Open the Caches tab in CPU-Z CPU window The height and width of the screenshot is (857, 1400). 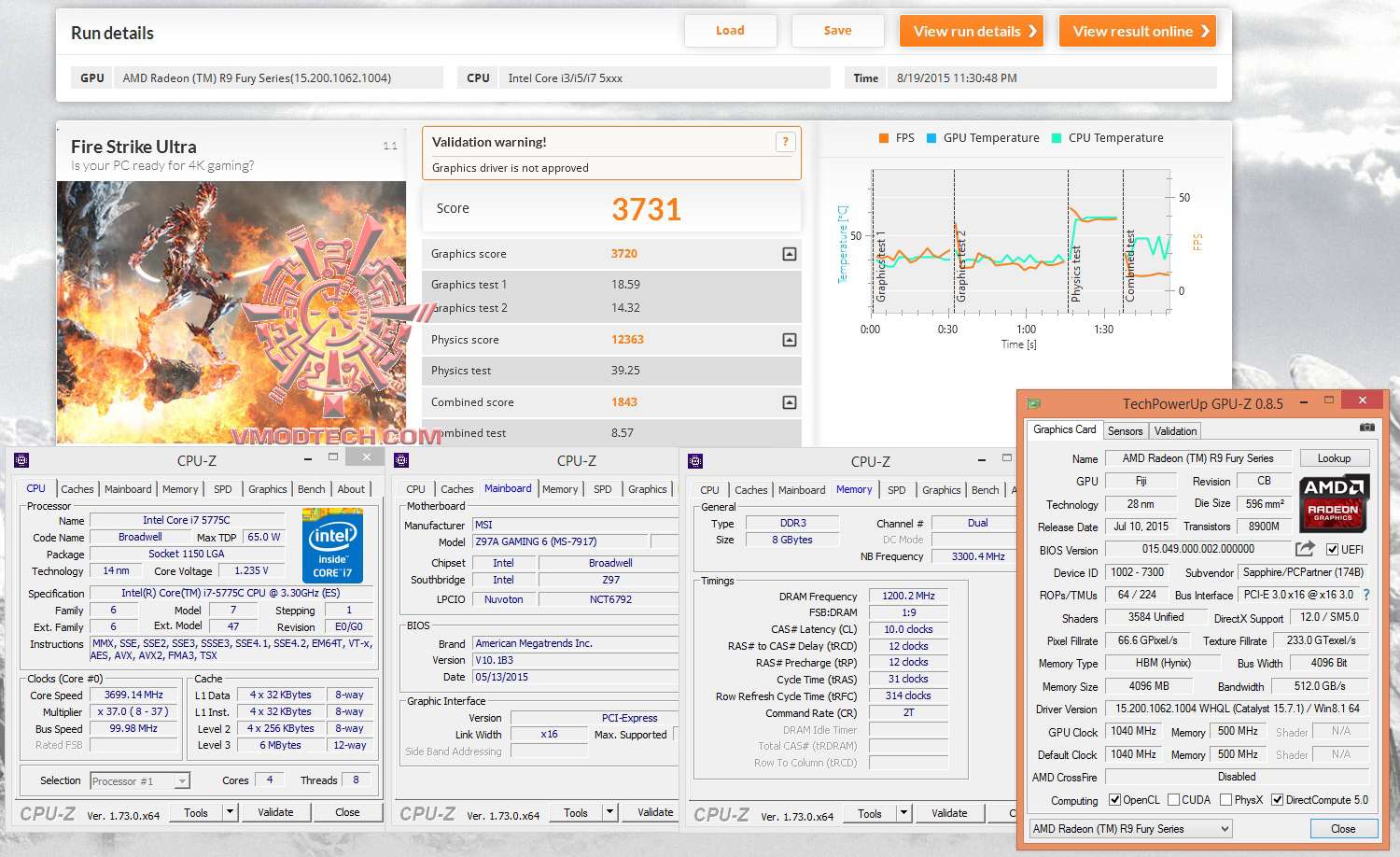click(77, 489)
